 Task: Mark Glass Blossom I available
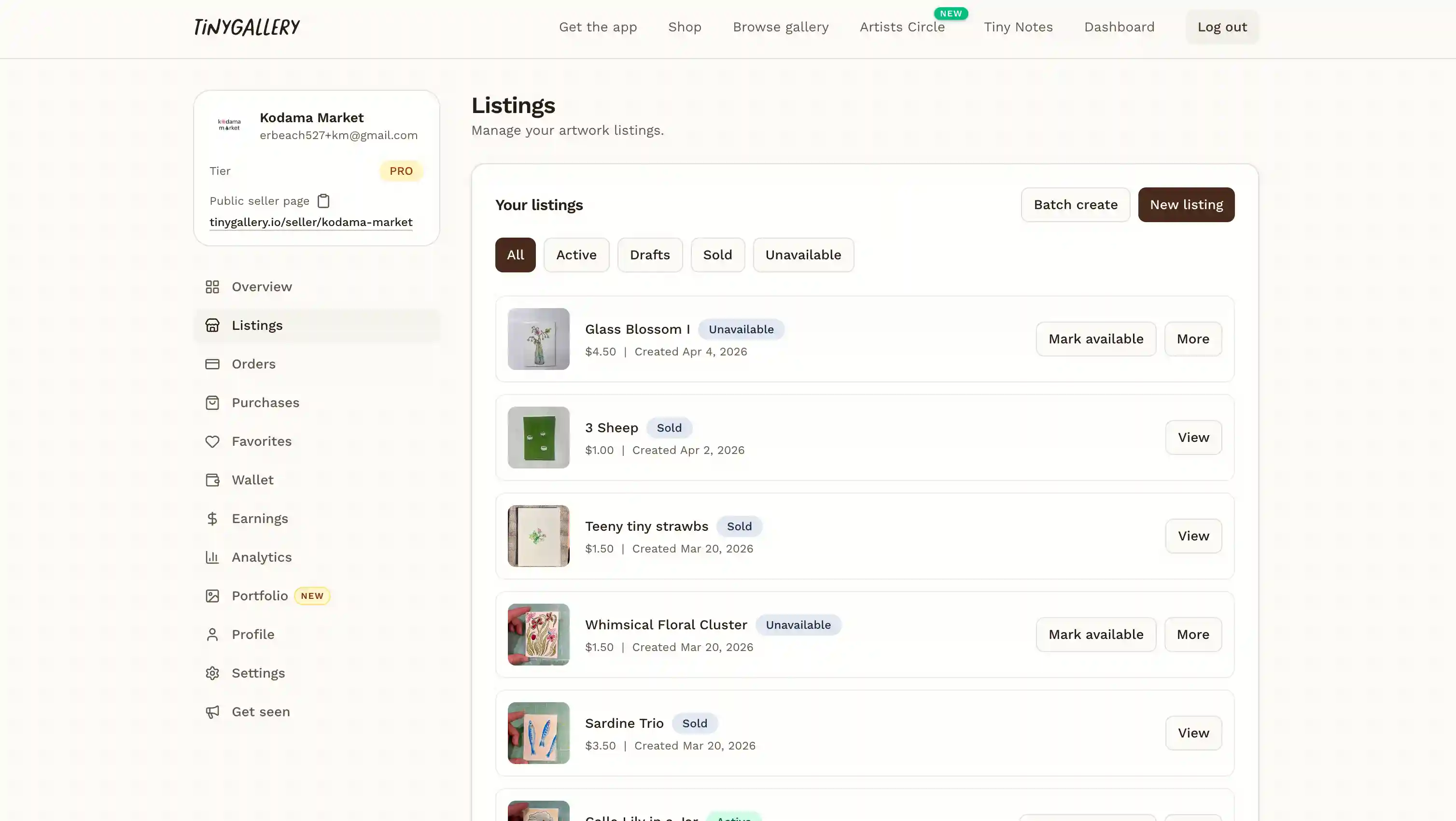pos(1095,339)
